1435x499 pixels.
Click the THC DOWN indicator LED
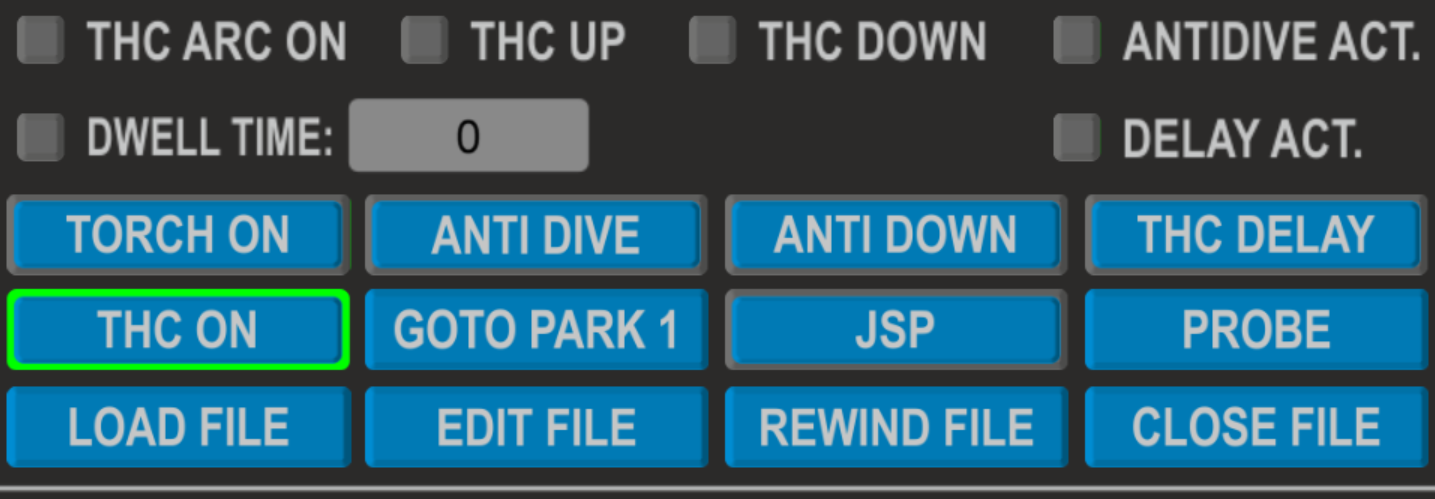[x=713, y=41]
